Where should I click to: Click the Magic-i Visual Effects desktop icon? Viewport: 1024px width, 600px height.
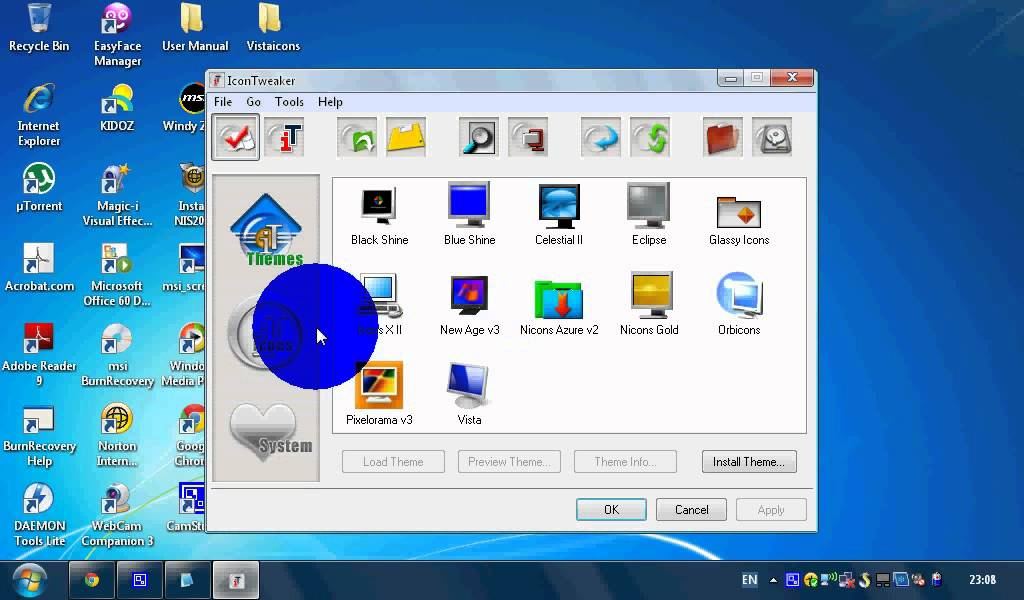point(117,195)
